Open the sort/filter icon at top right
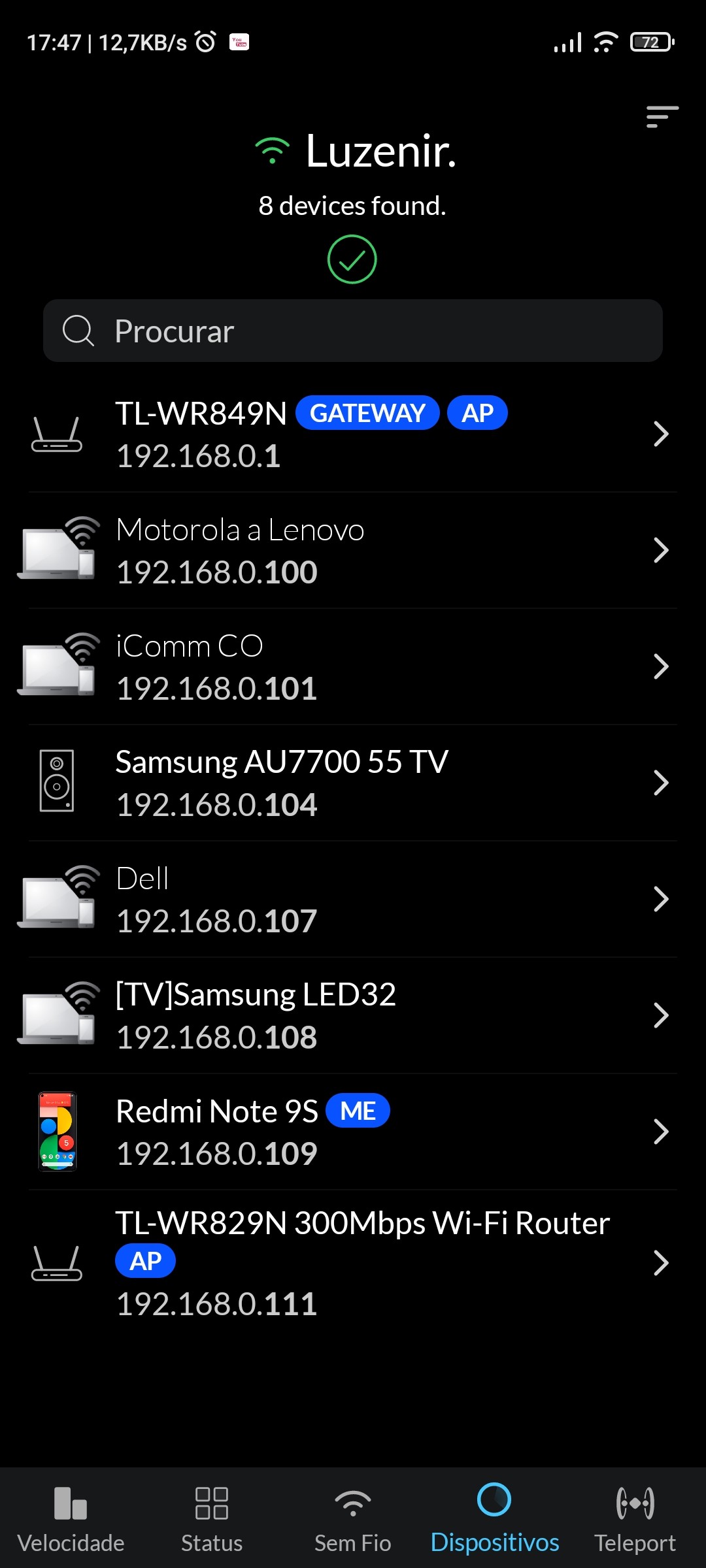 [x=662, y=117]
